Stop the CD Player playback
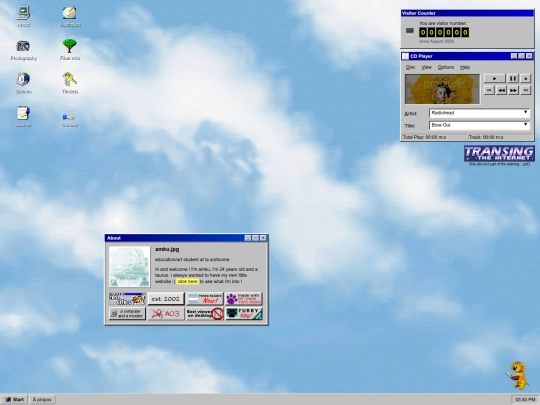 pos(526,79)
